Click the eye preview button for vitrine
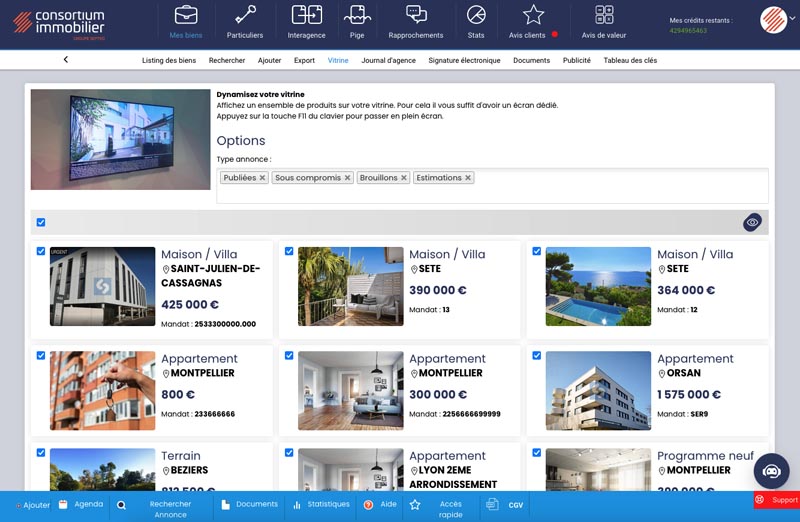This screenshot has width=800, height=522. (753, 222)
